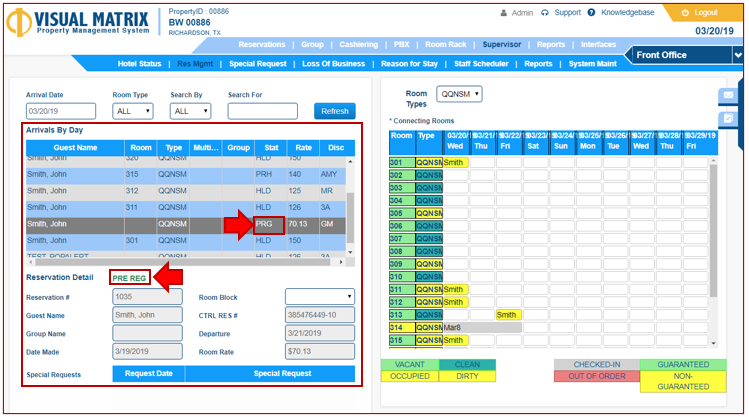
Task: Switch to the Hotel Status tab
Action: coord(139,64)
